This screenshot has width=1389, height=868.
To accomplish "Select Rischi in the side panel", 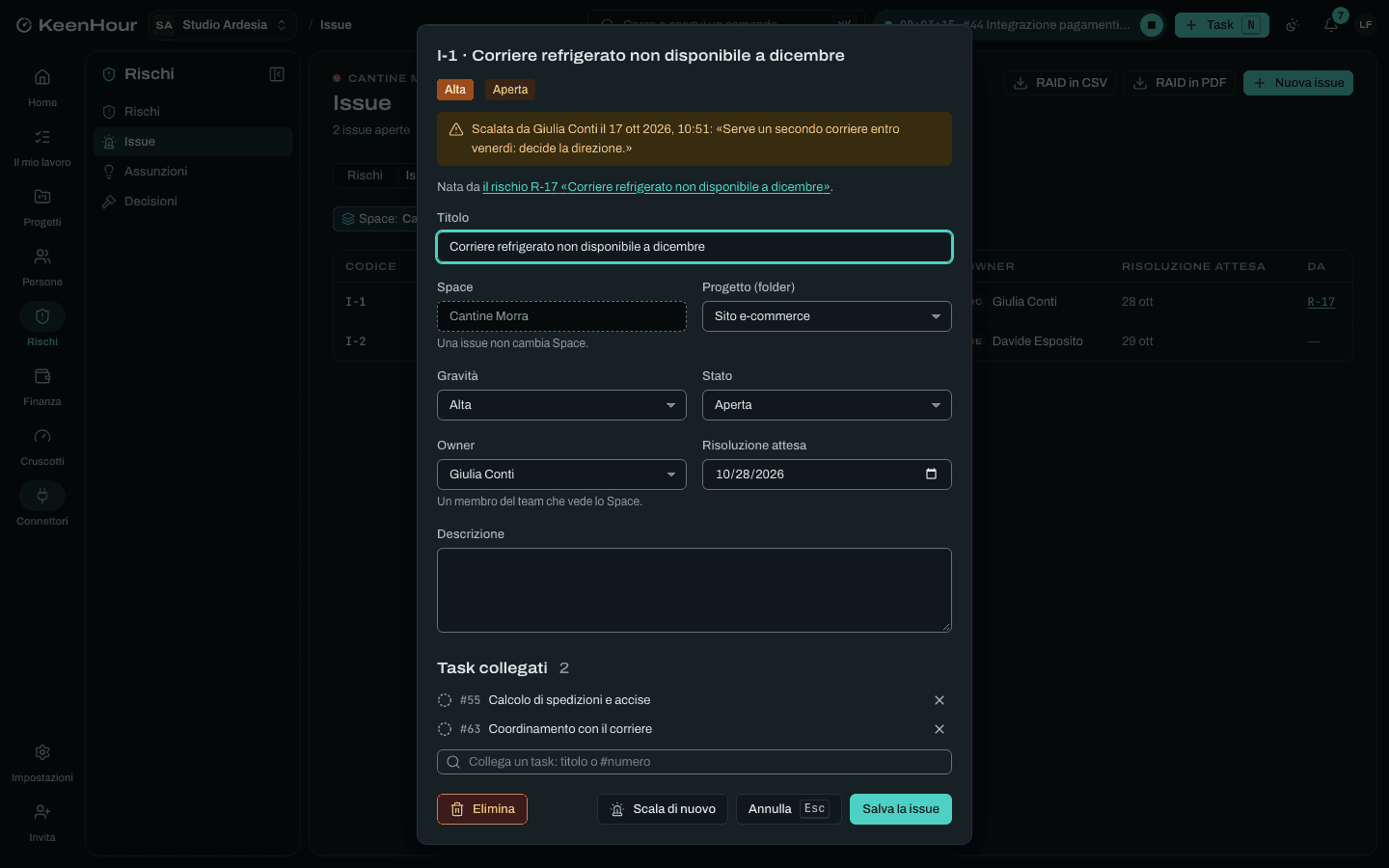I will point(193,112).
